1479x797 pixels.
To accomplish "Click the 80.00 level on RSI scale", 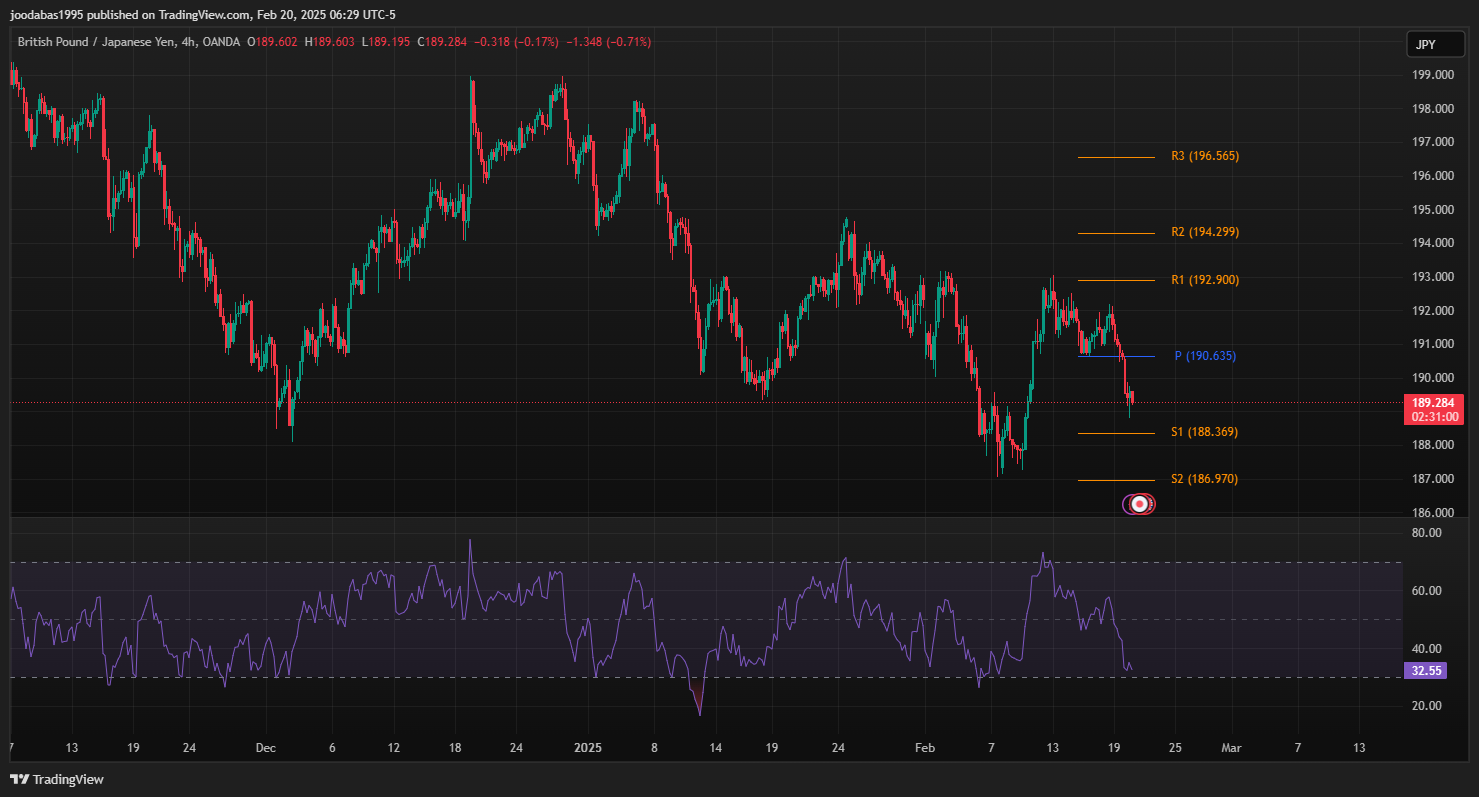I will pos(1427,533).
